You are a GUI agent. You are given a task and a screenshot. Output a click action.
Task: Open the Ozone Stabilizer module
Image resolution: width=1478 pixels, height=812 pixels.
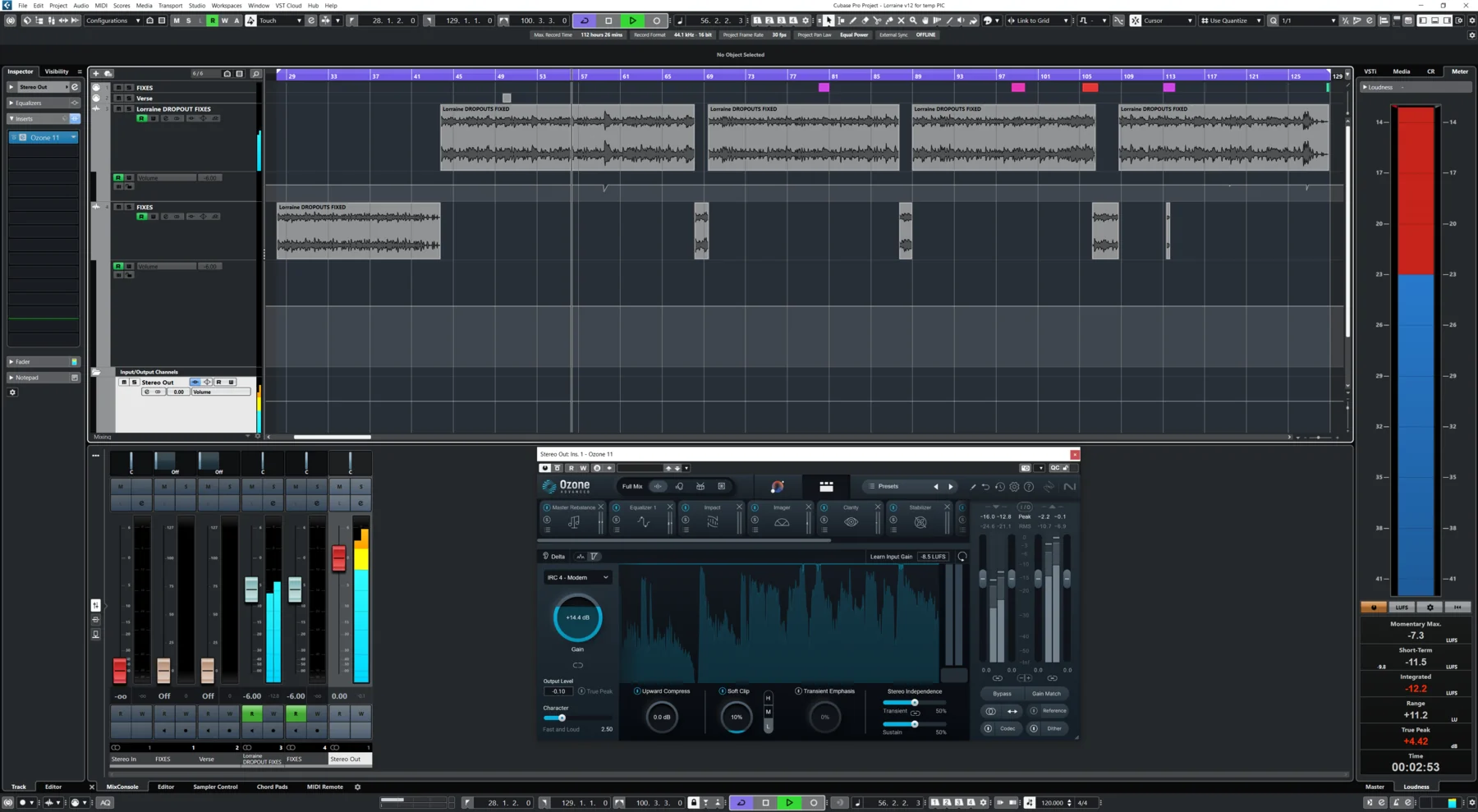tap(920, 517)
